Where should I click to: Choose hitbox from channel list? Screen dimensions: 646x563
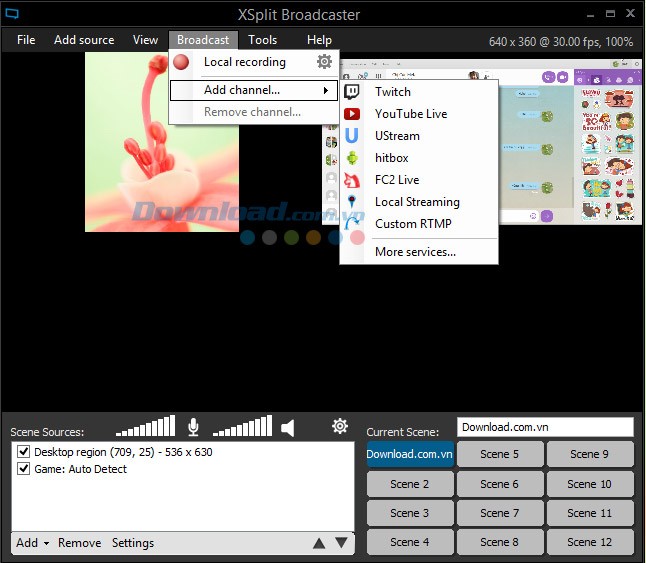click(x=419, y=158)
